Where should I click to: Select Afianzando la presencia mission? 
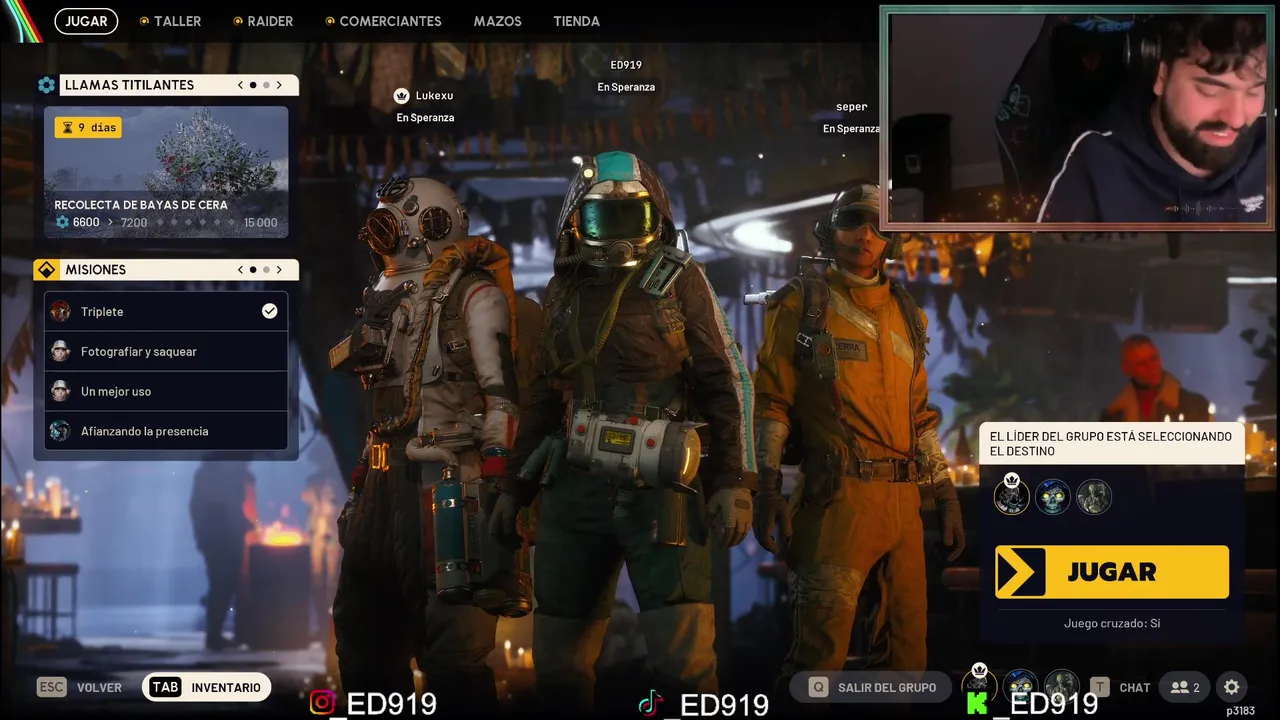pos(166,431)
